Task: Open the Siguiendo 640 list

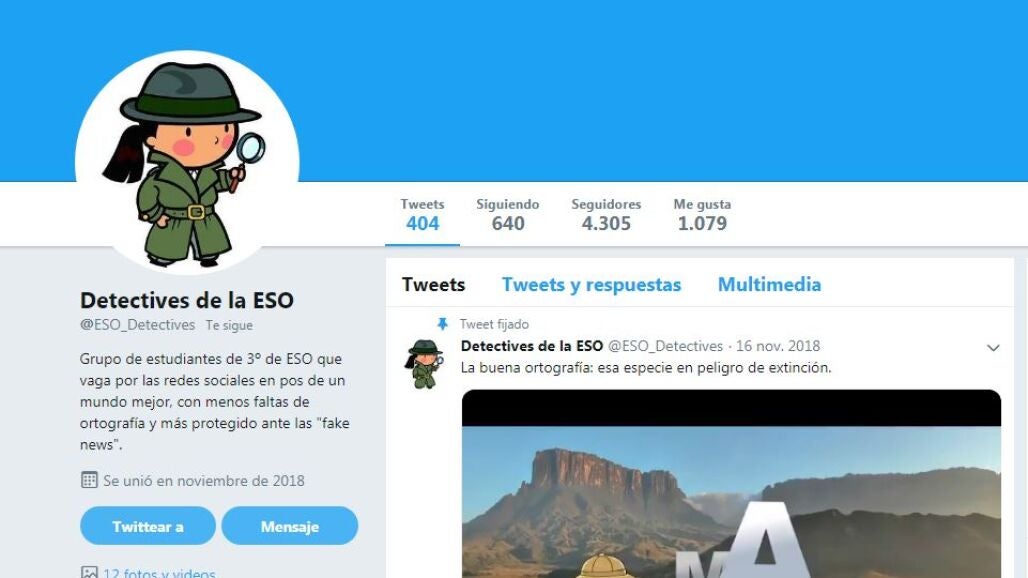Action: coord(507,215)
